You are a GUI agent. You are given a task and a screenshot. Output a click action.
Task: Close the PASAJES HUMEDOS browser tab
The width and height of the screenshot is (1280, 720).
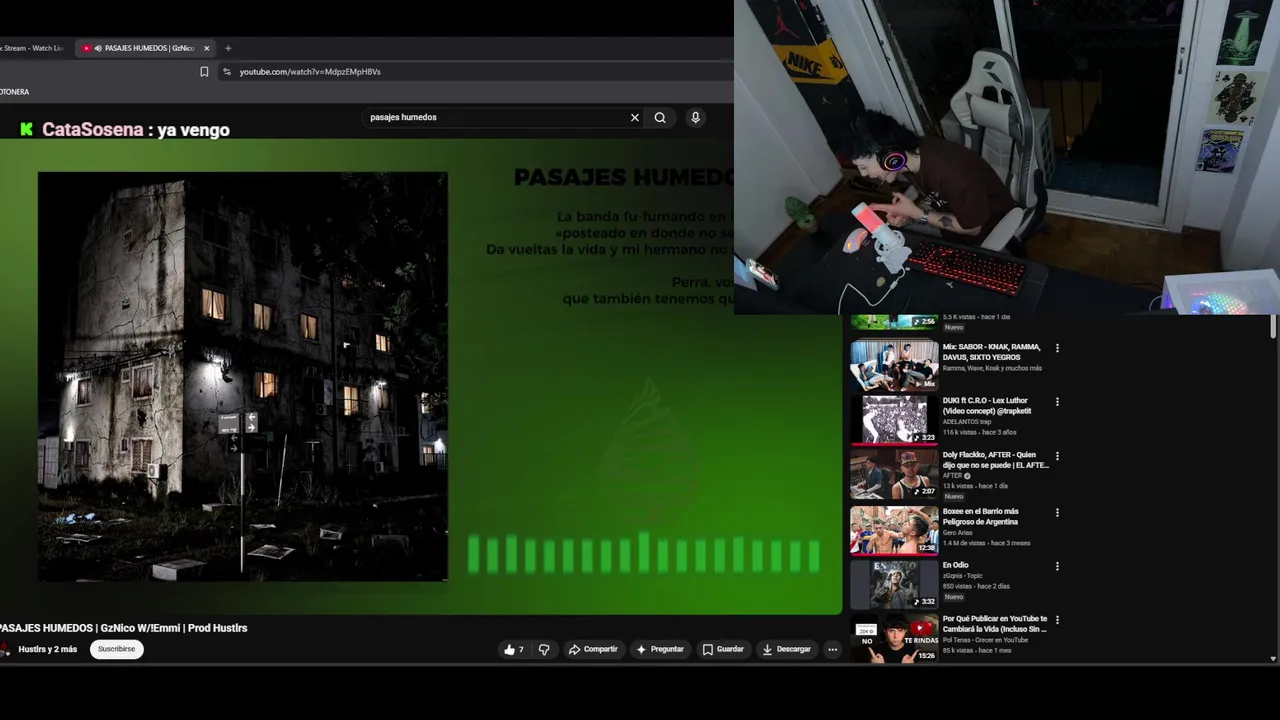point(207,48)
